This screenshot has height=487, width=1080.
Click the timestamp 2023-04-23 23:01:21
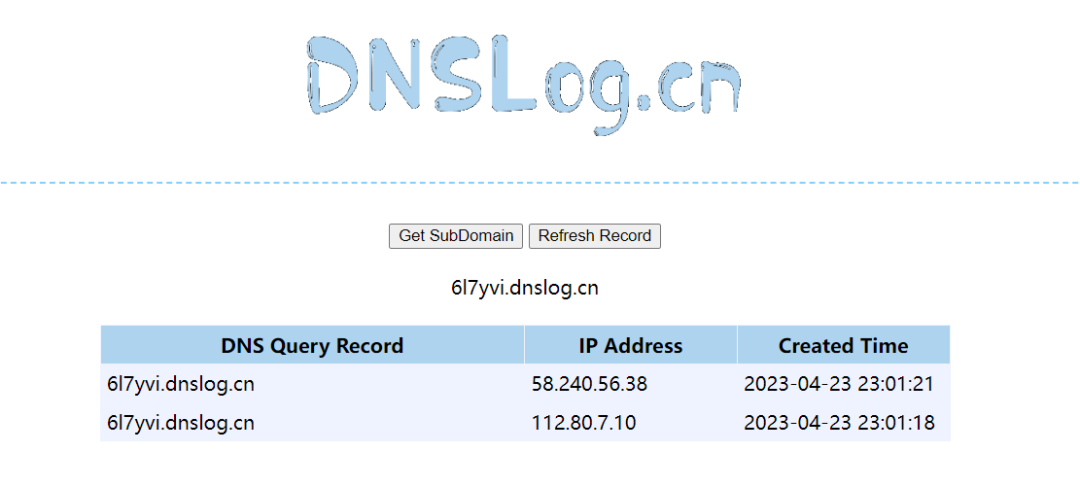coord(839,384)
